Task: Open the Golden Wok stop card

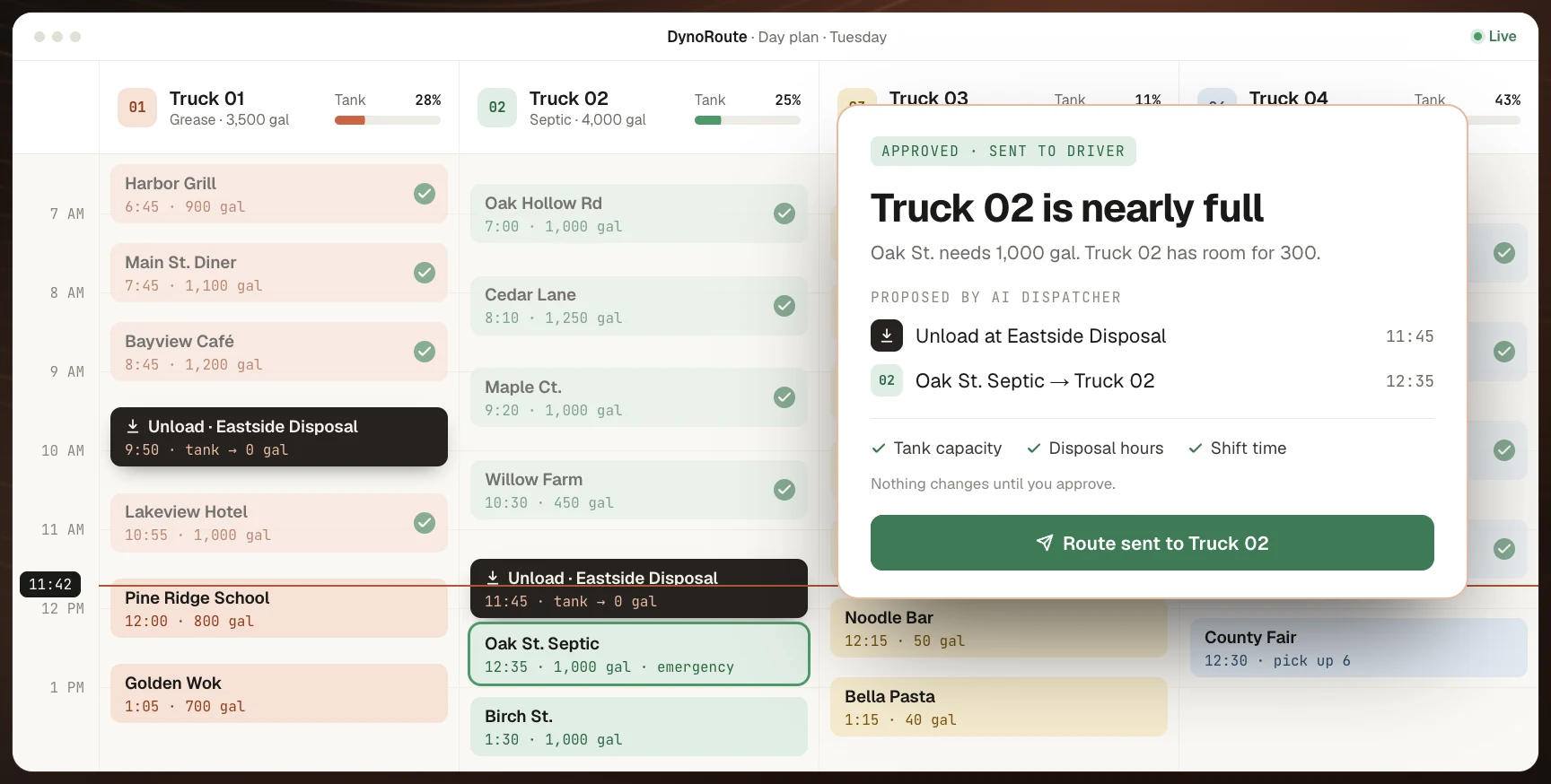Action: coord(279,693)
